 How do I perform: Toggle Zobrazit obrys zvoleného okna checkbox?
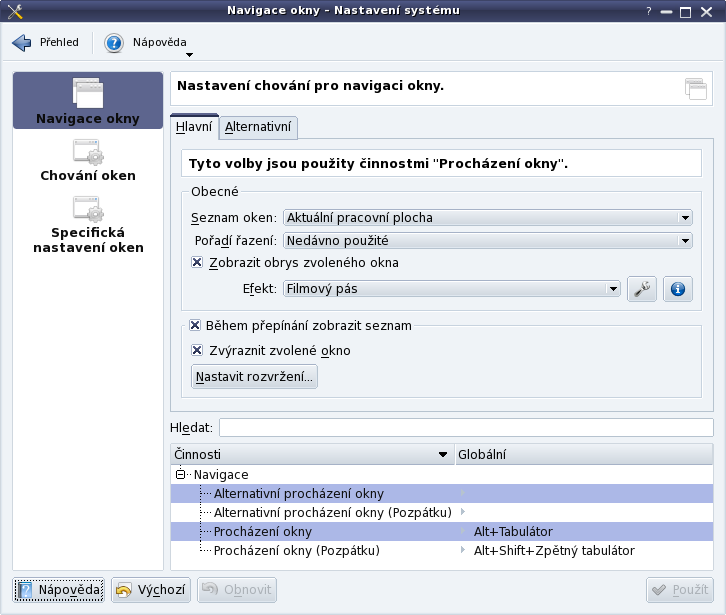197,263
